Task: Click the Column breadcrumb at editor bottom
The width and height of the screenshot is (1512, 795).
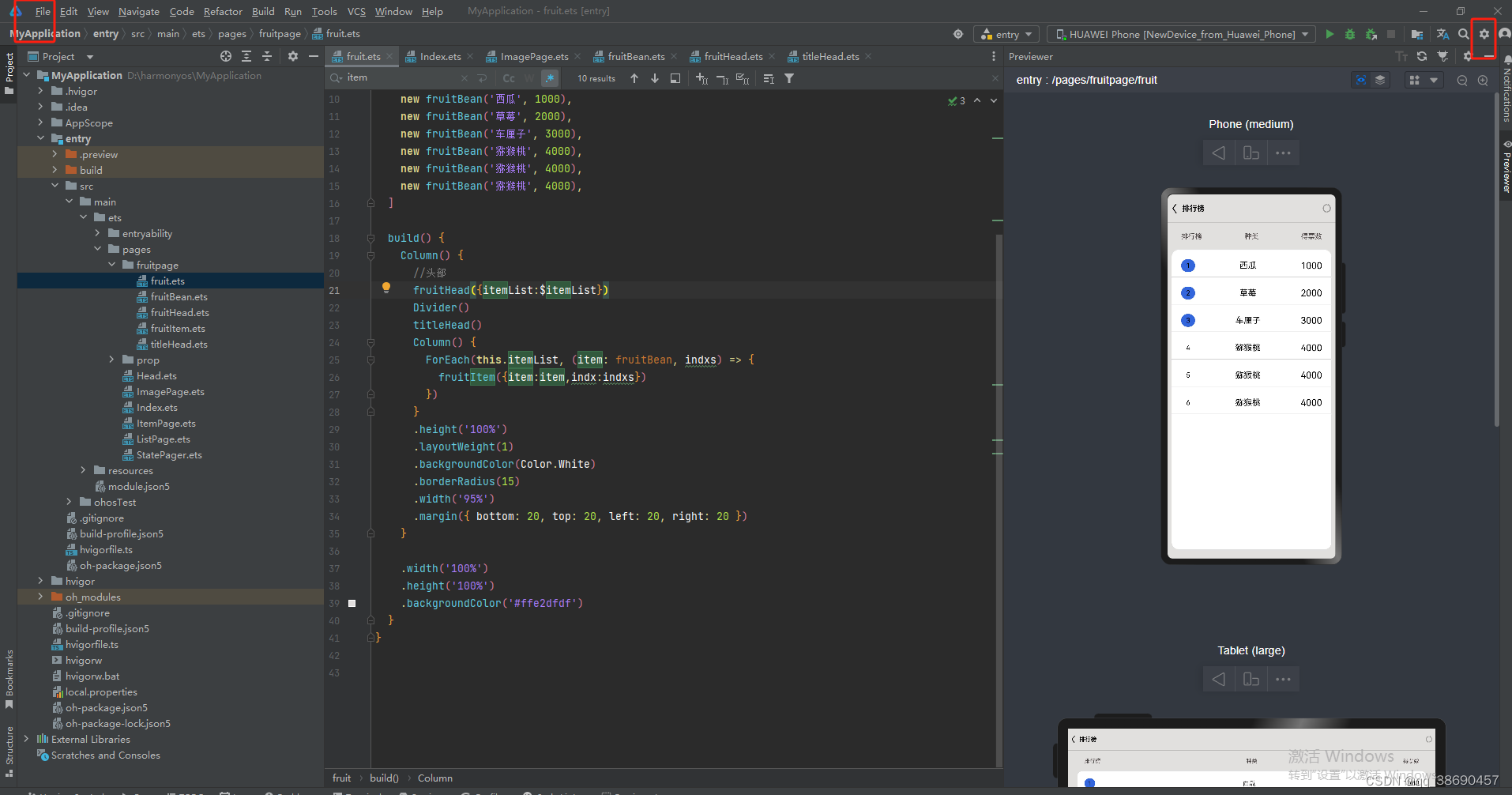Action: (435, 778)
